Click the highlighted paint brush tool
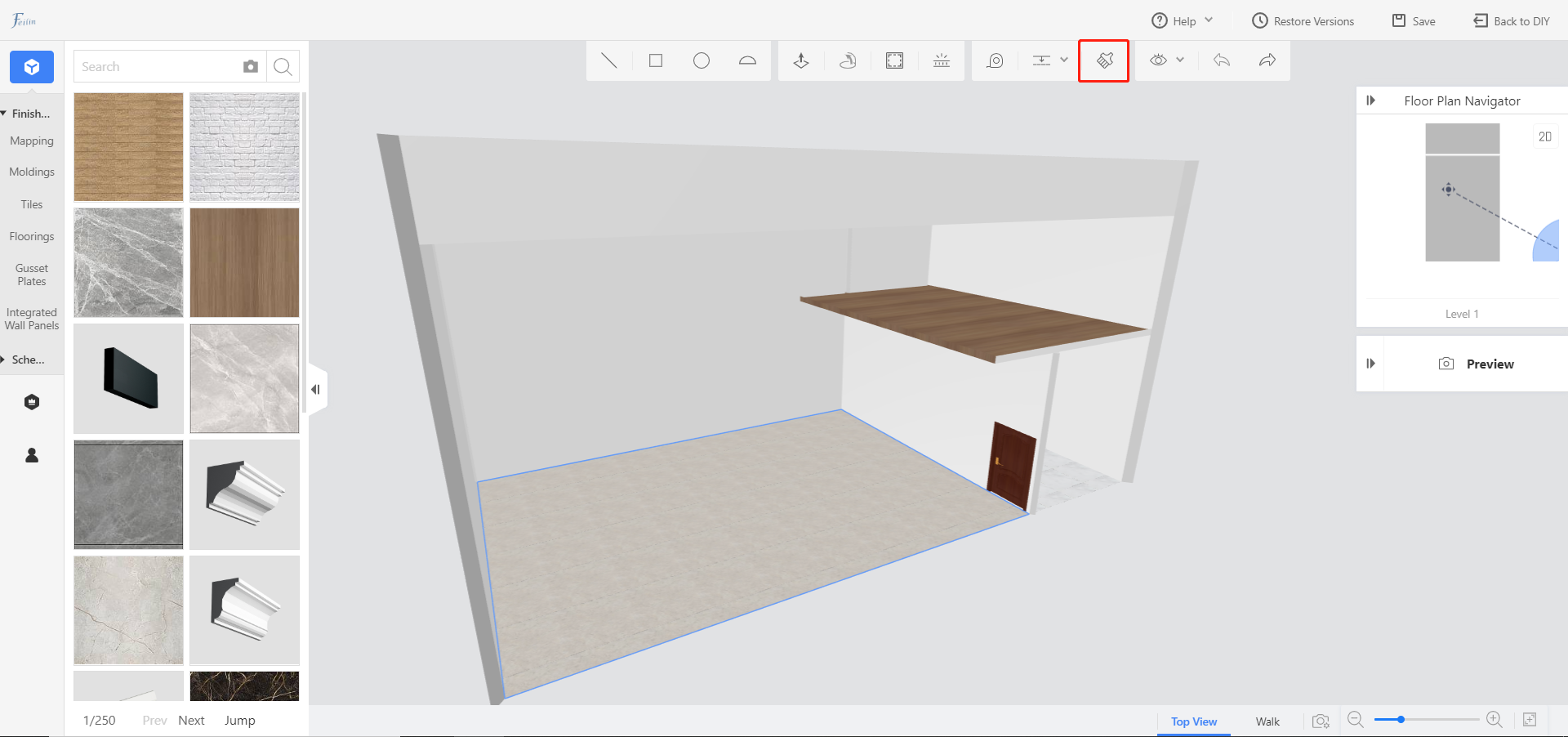Viewport: 1568px width, 737px height. pyautogui.click(x=1104, y=60)
